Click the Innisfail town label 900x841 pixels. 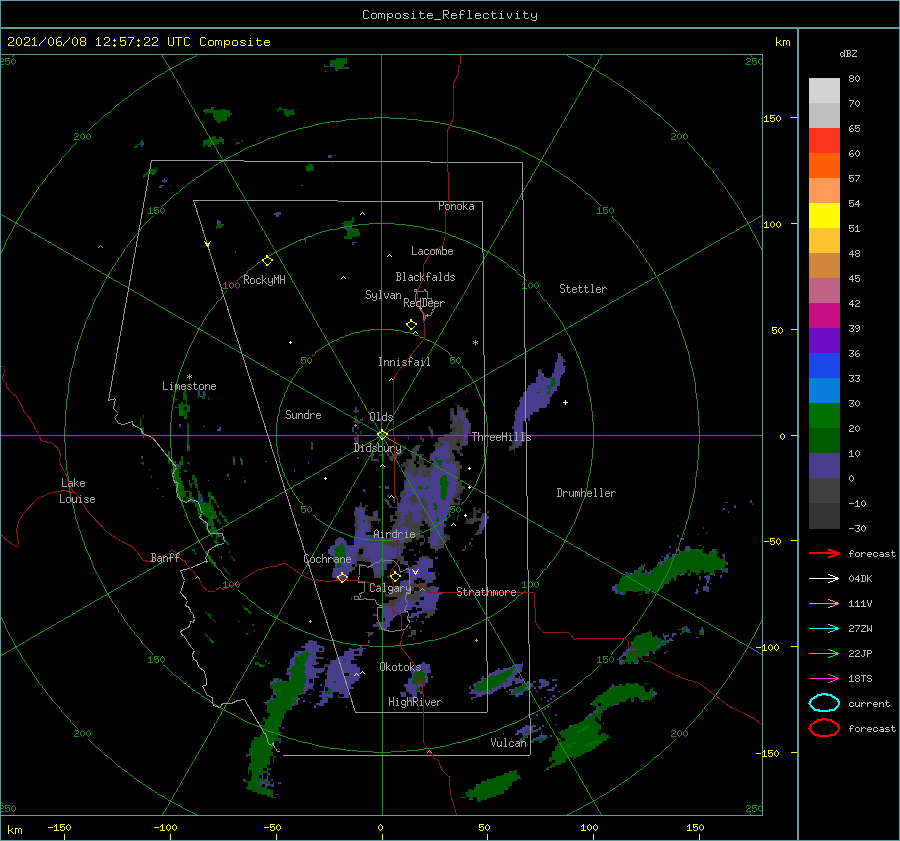point(404,362)
